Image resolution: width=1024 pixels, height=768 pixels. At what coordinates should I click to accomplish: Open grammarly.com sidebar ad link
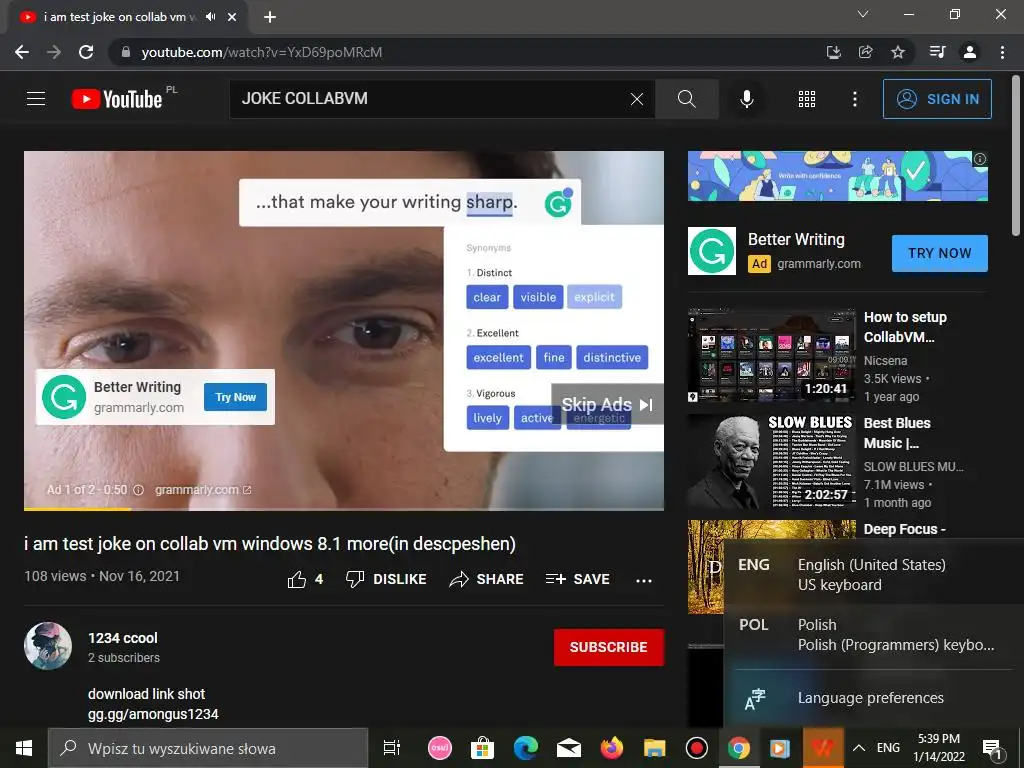(818, 264)
